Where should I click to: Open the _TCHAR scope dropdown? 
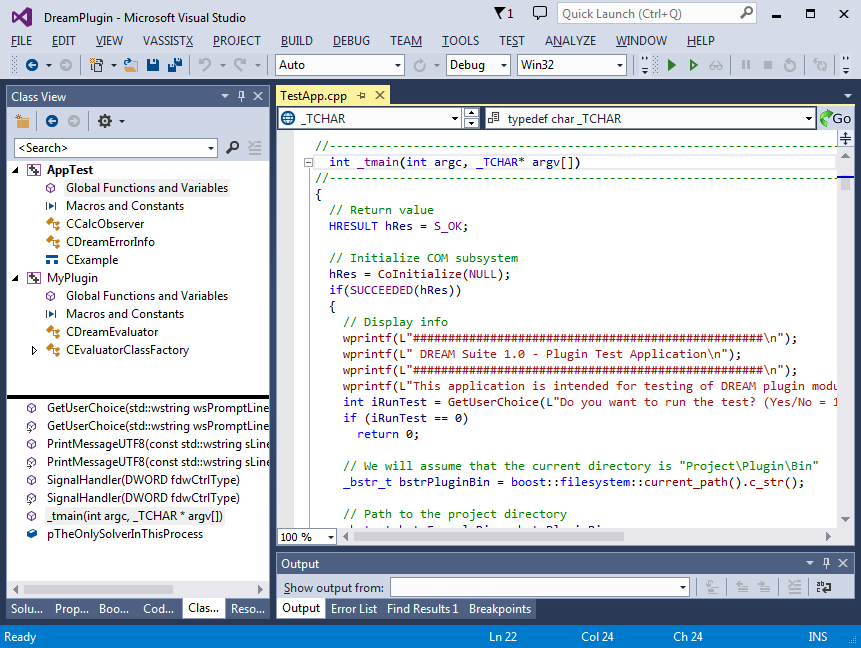click(455, 119)
